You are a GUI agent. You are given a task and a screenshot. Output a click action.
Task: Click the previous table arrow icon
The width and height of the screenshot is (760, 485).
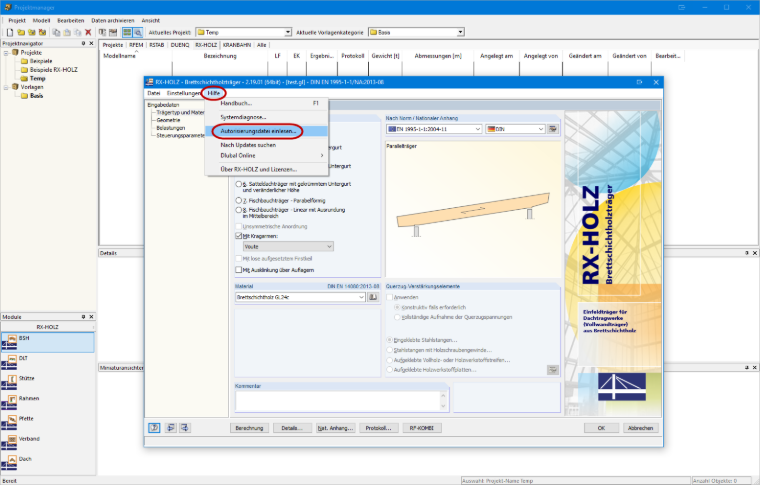(171, 428)
